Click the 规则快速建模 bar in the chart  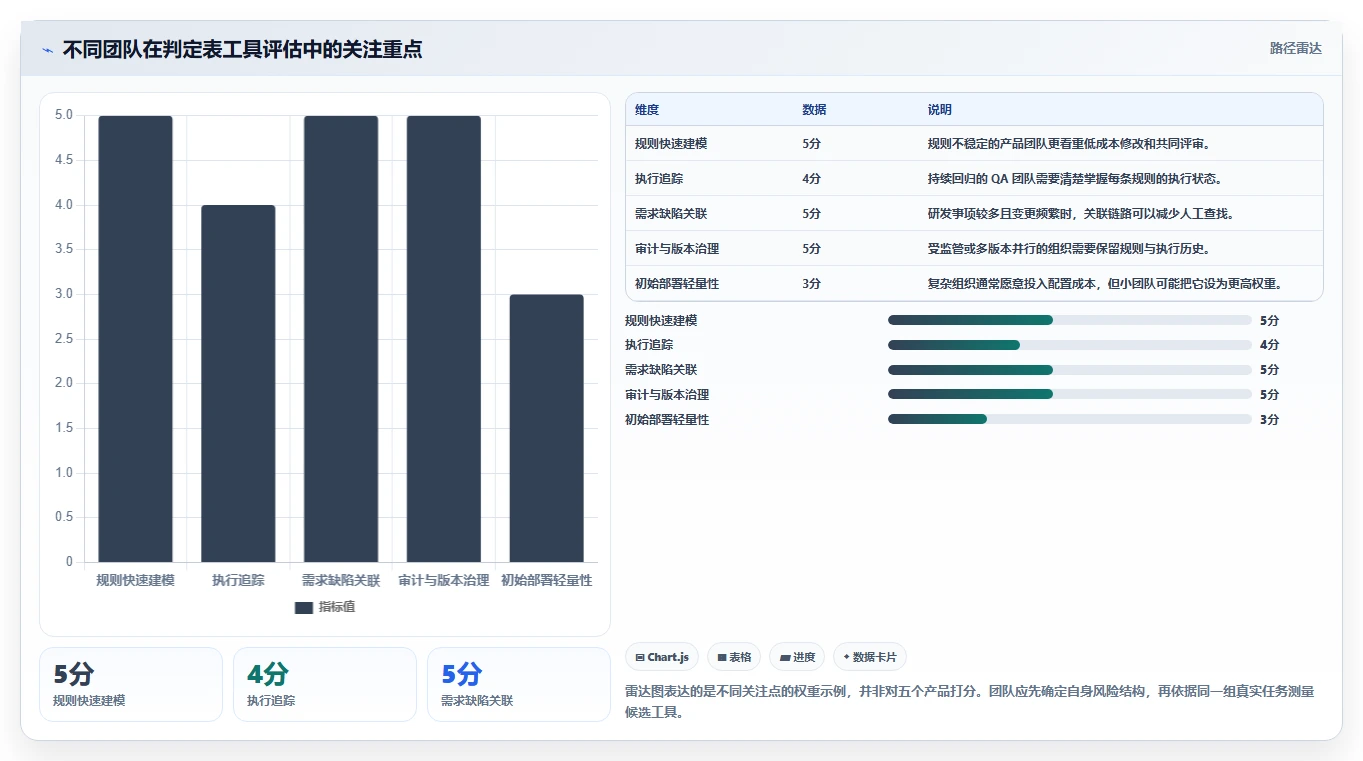point(135,339)
